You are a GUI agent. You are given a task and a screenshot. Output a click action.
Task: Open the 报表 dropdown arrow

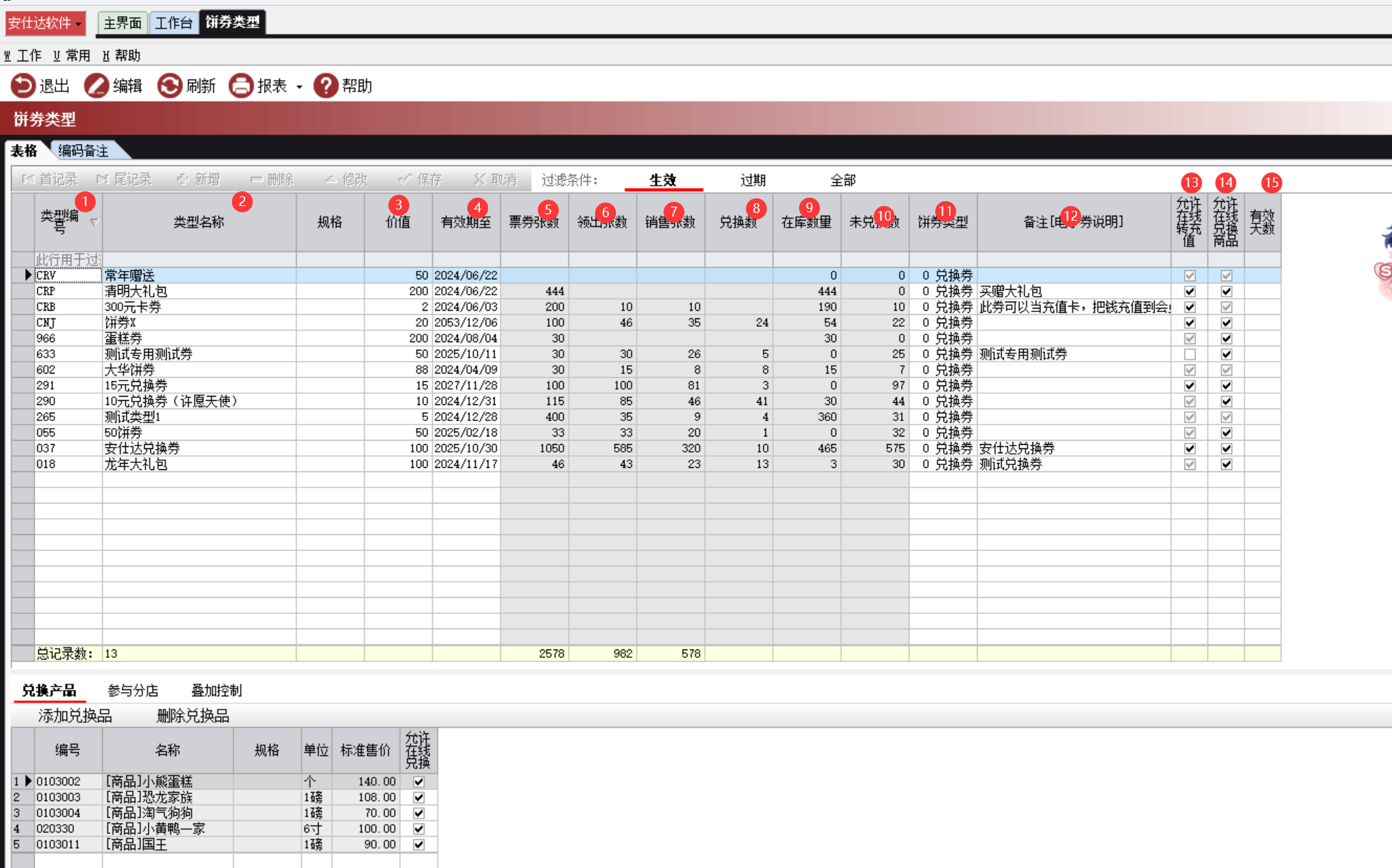(299, 87)
